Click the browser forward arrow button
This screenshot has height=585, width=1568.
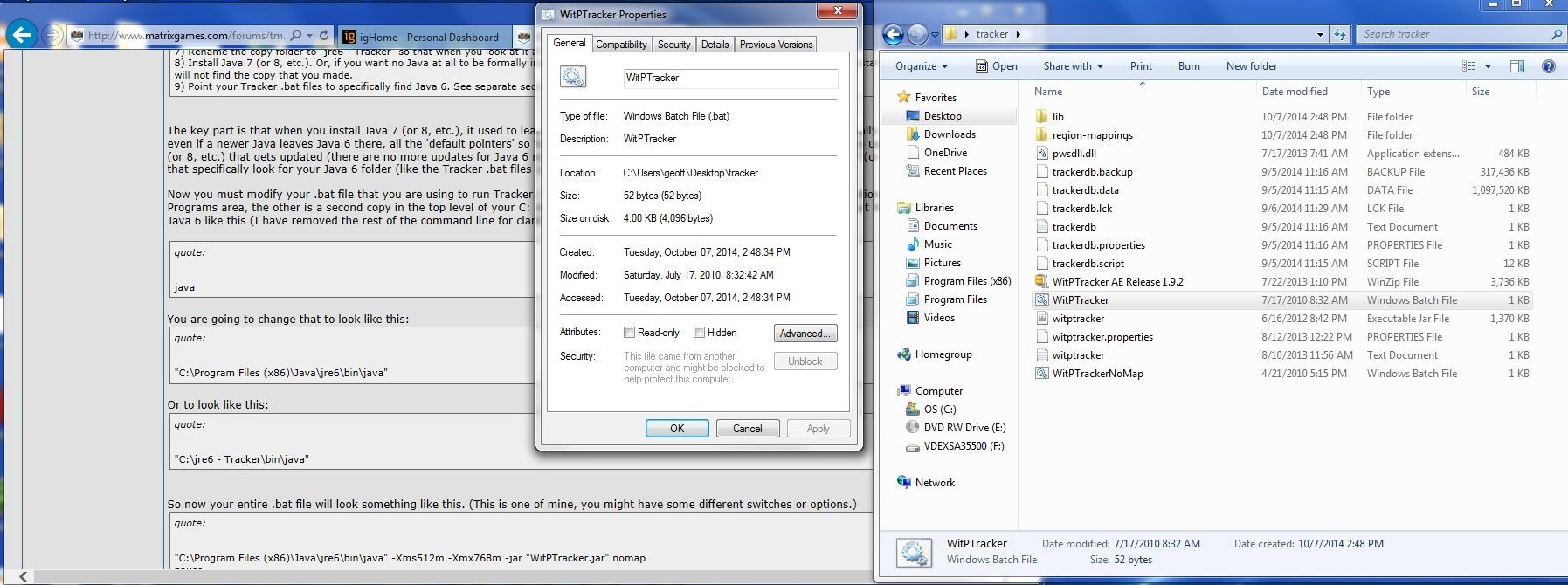click(x=53, y=35)
